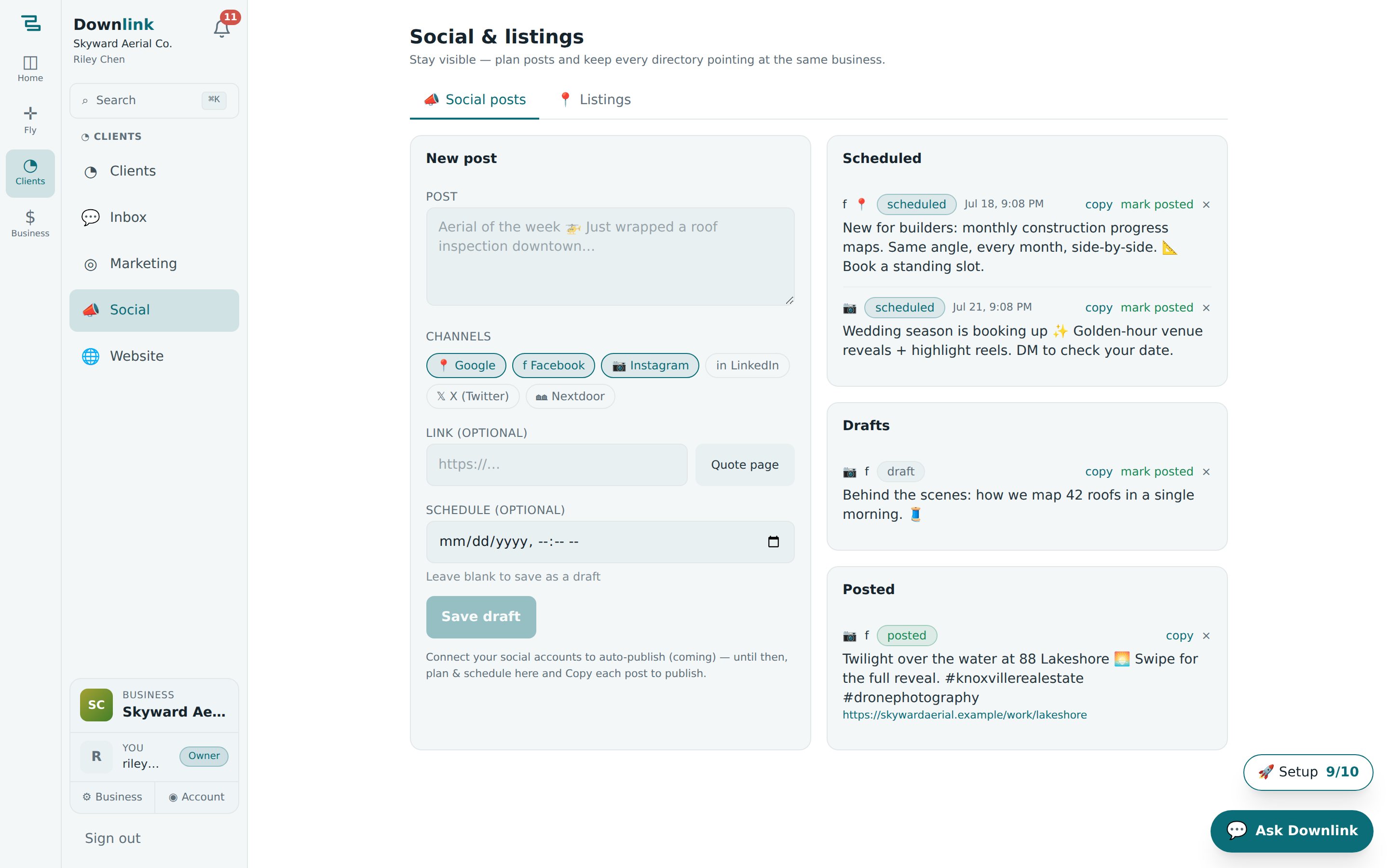Open the notifications bell icon
Screen dimensions: 1389x868
pos(221,29)
